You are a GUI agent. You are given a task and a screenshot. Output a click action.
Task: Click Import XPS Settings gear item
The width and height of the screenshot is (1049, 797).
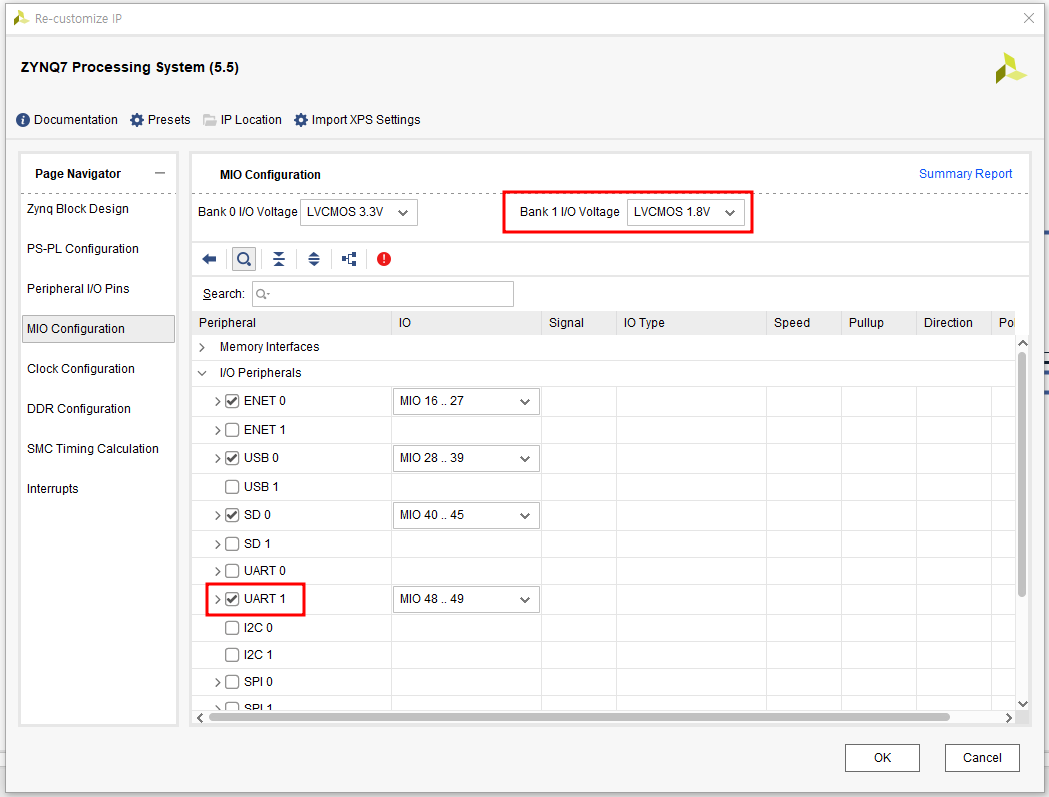coord(357,120)
